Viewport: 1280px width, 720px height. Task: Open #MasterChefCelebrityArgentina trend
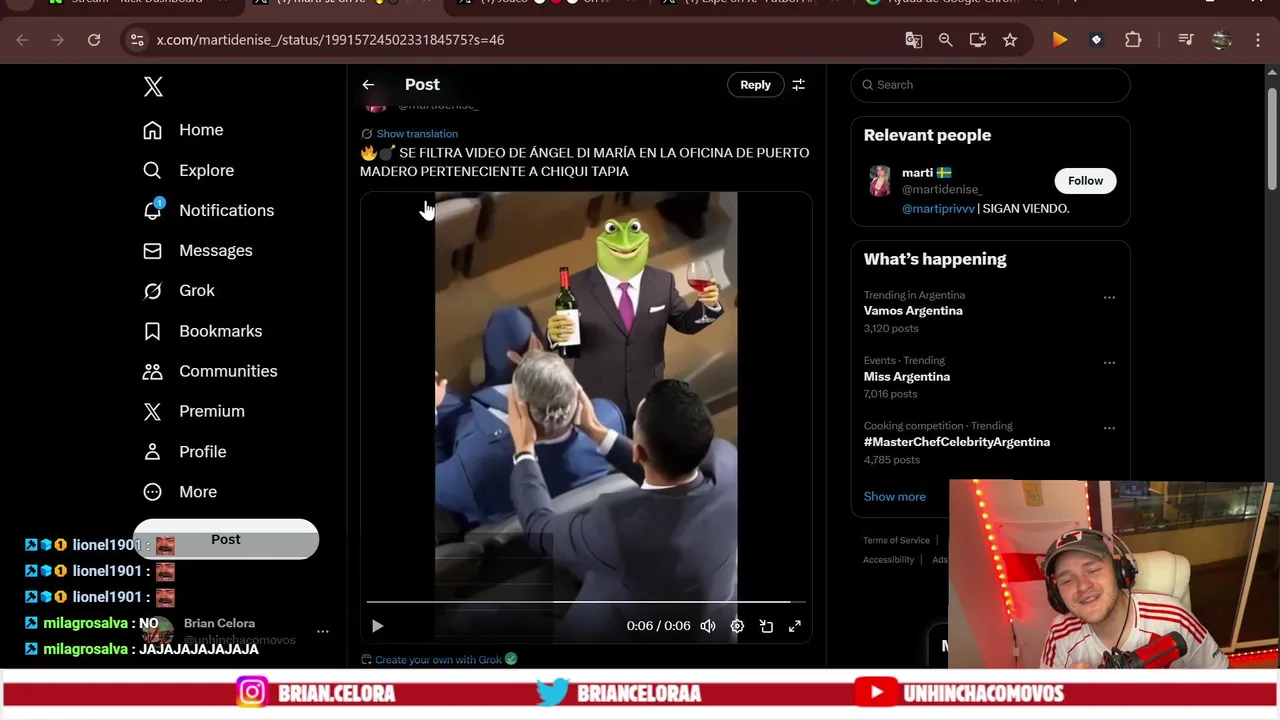click(x=957, y=442)
